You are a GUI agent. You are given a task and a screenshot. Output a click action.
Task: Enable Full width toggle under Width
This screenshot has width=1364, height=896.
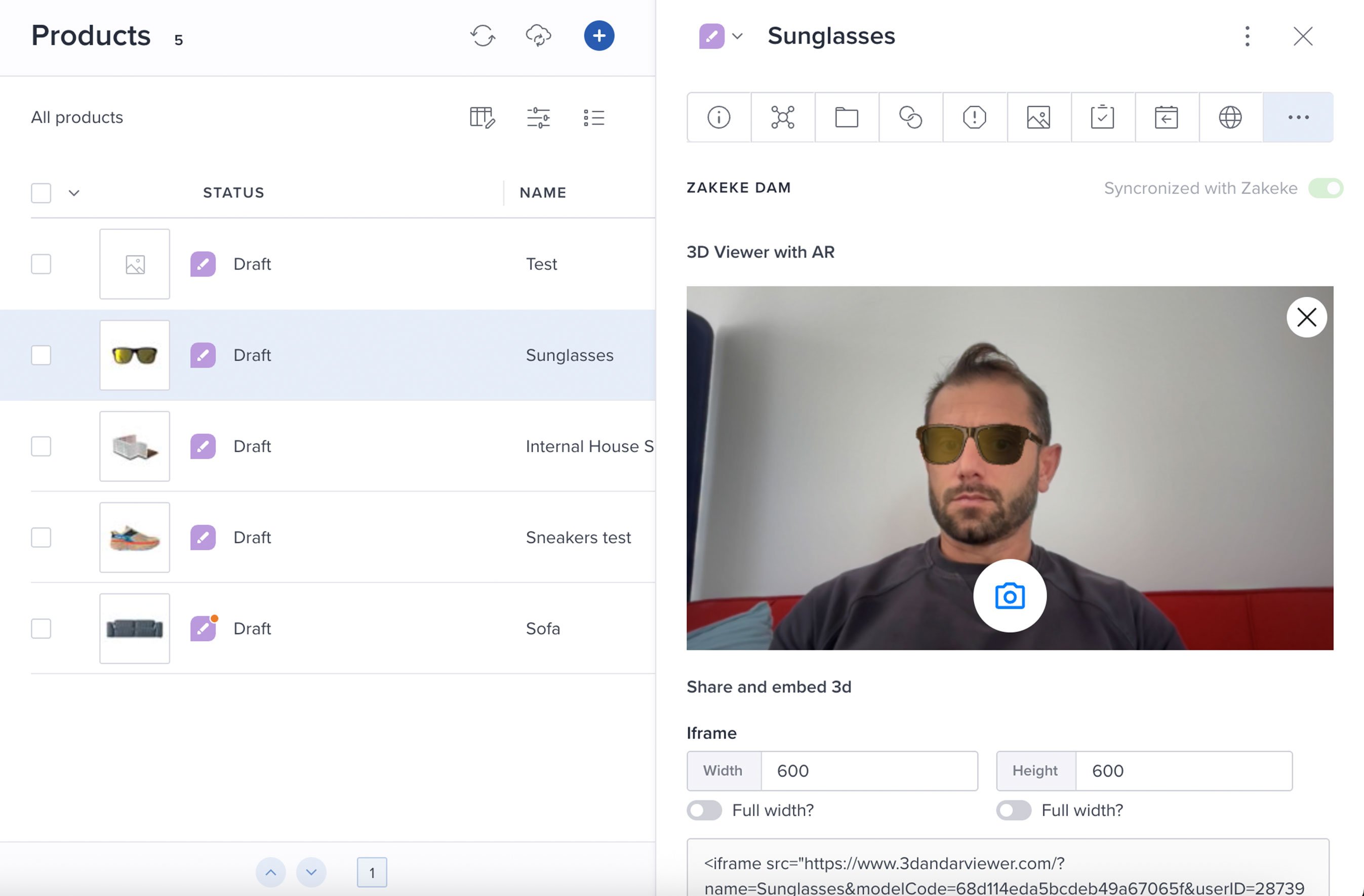pos(704,810)
